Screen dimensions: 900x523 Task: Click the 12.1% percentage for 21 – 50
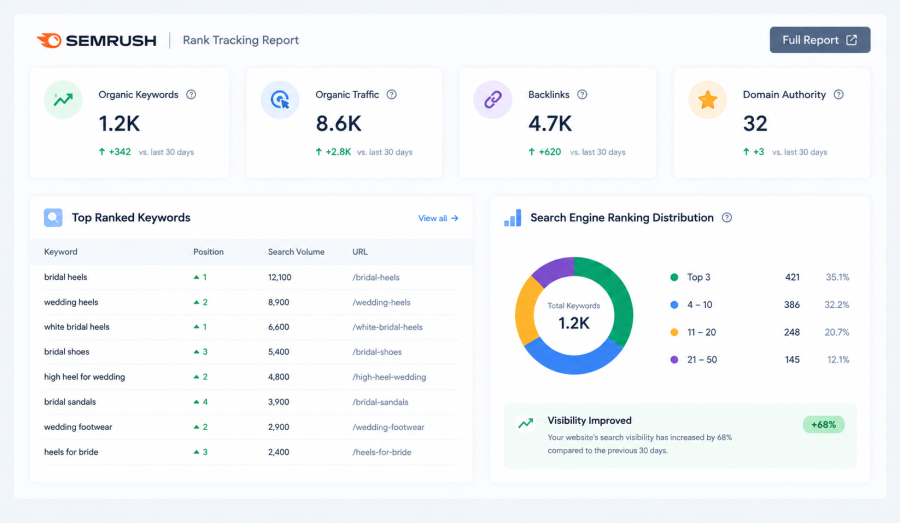pyautogui.click(x=838, y=360)
